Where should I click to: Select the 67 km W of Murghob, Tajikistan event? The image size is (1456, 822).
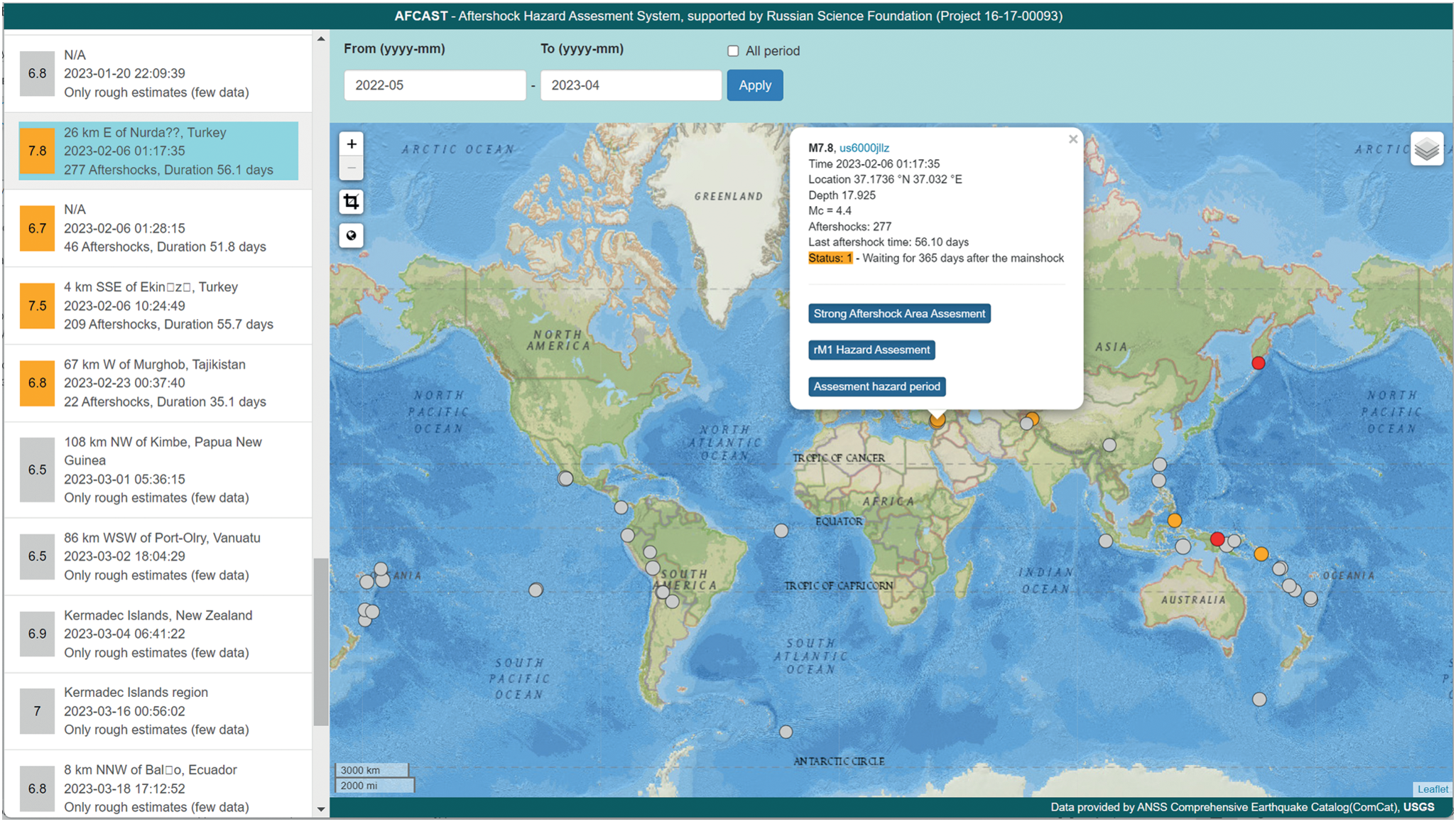click(158, 383)
